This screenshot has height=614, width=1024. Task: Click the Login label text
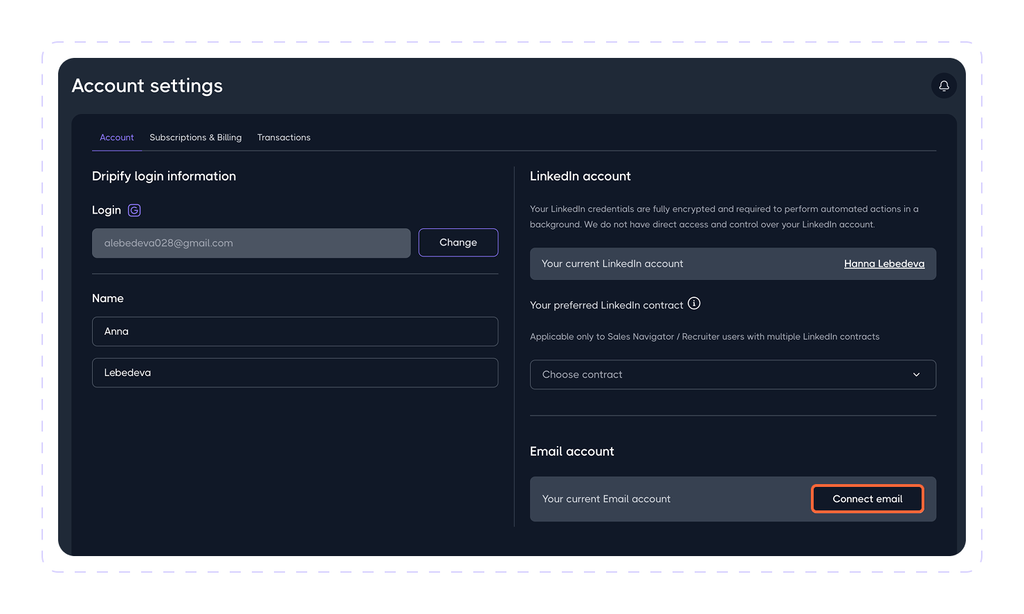[x=106, y=210]
